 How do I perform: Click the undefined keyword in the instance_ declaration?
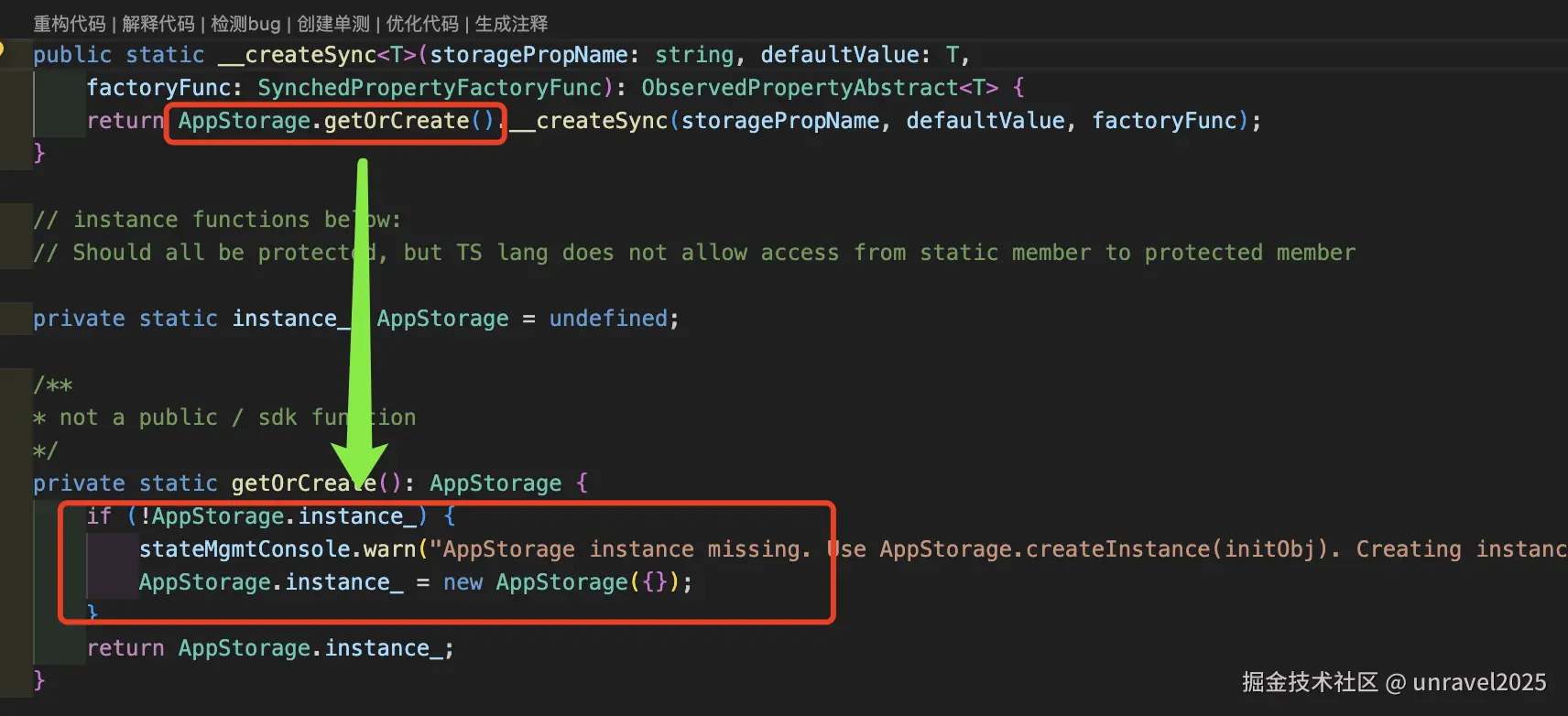coord(608,319)
